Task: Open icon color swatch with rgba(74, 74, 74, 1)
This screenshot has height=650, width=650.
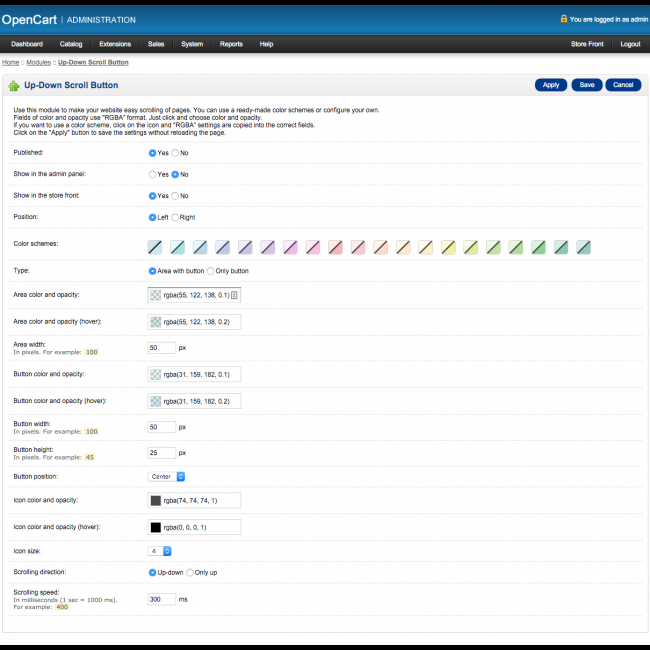Action: pos(155,500)
